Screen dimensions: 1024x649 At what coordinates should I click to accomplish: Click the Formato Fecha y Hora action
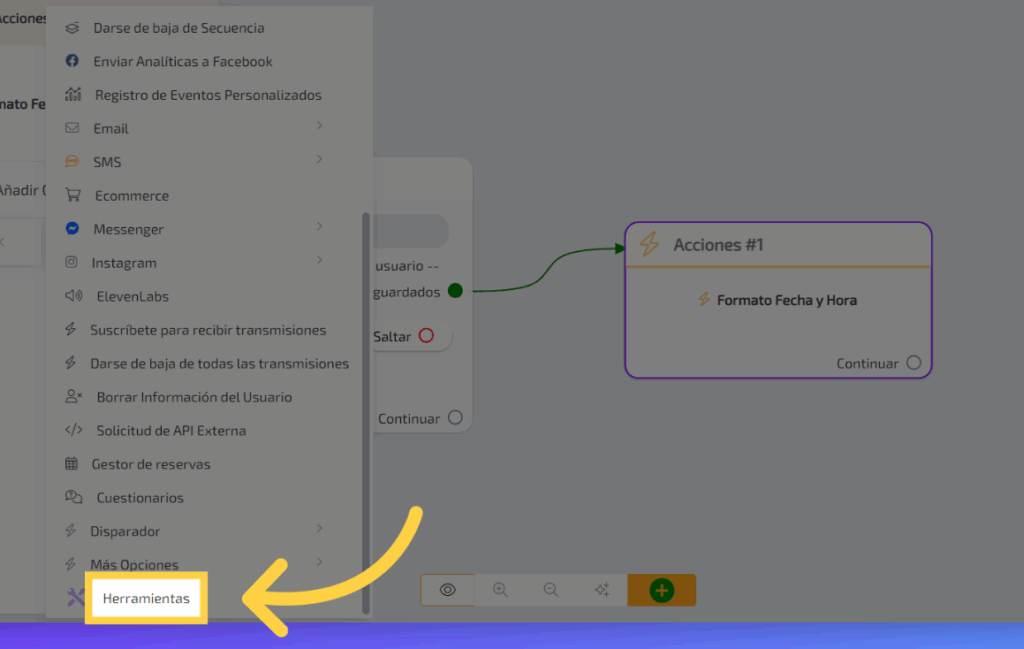777,300
